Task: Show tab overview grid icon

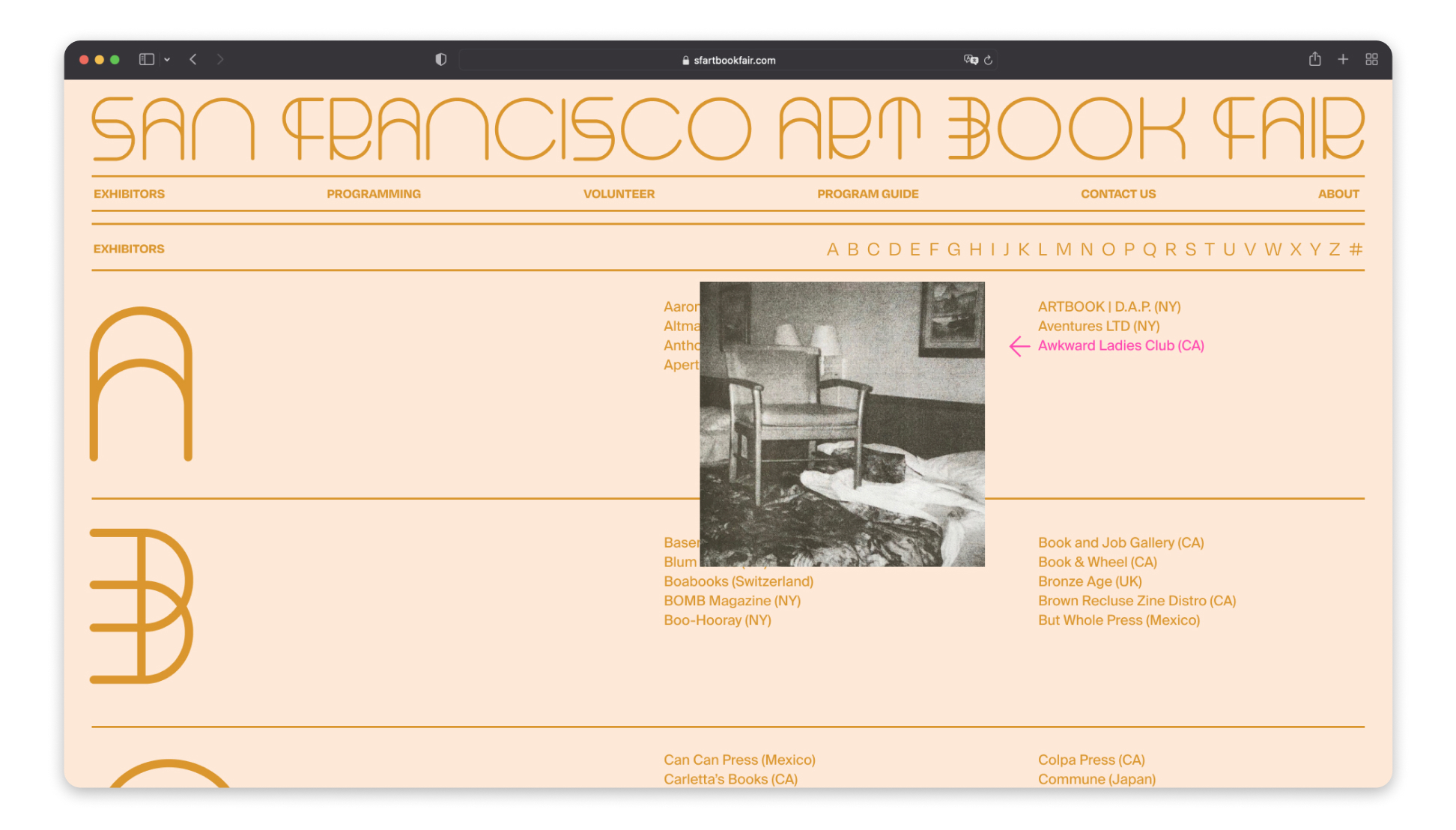Action: pos(1371,59)
